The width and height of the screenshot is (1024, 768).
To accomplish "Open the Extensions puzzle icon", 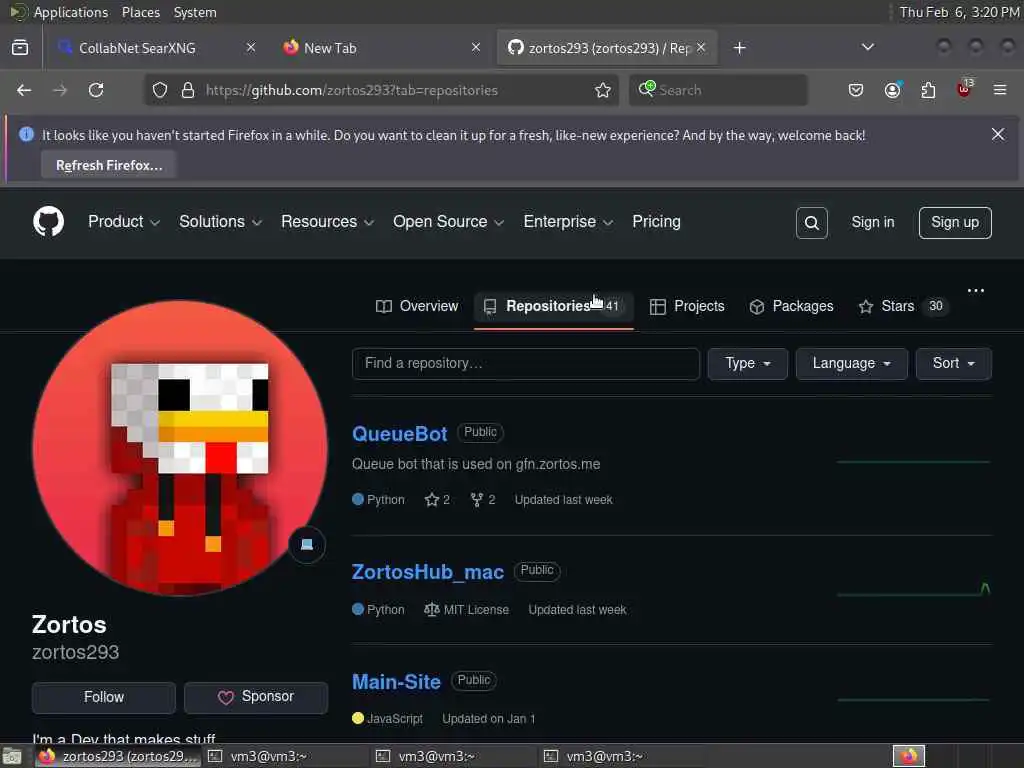I will (928, 90).
